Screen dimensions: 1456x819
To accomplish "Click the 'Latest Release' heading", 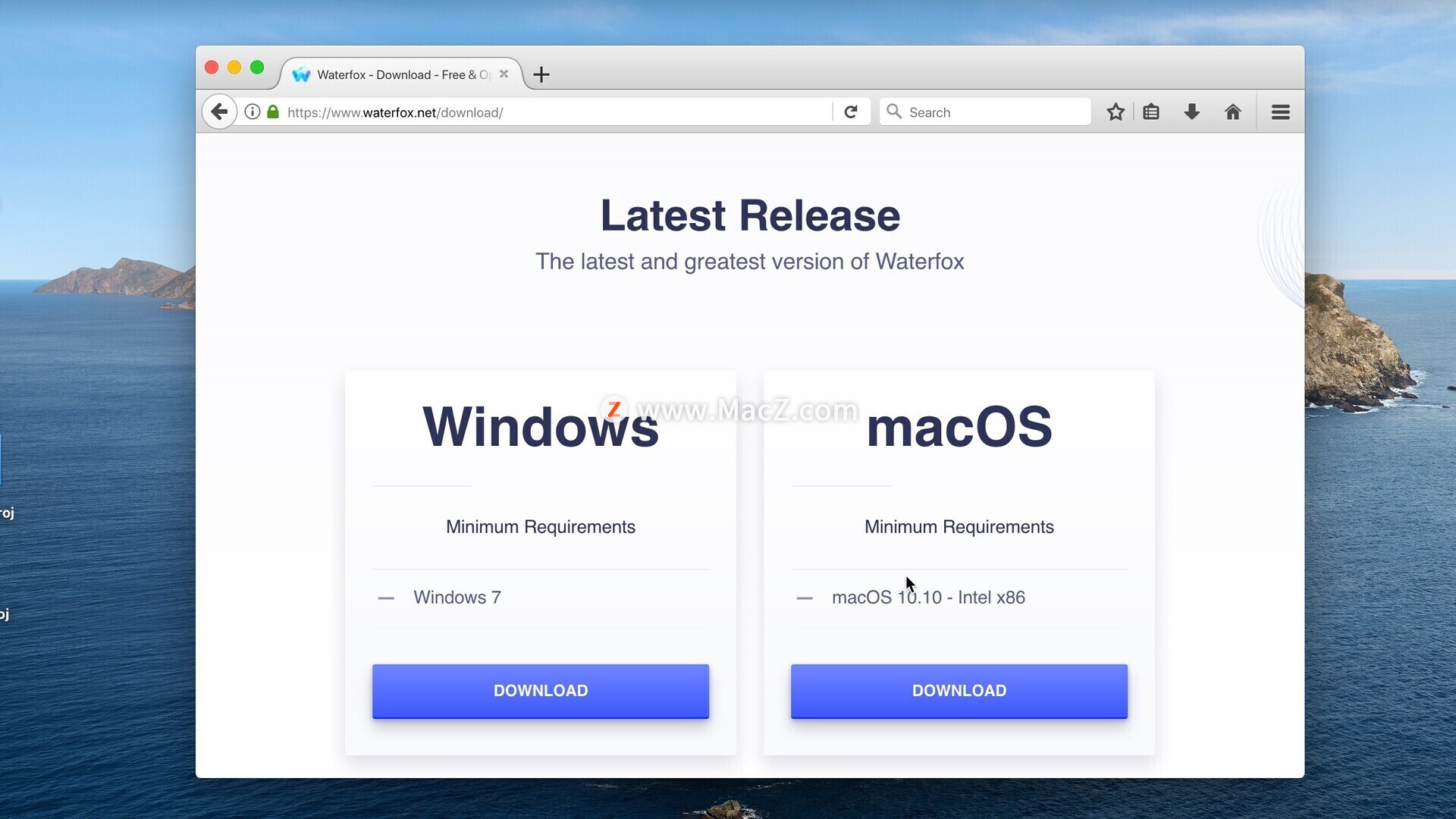I will 750,215.
